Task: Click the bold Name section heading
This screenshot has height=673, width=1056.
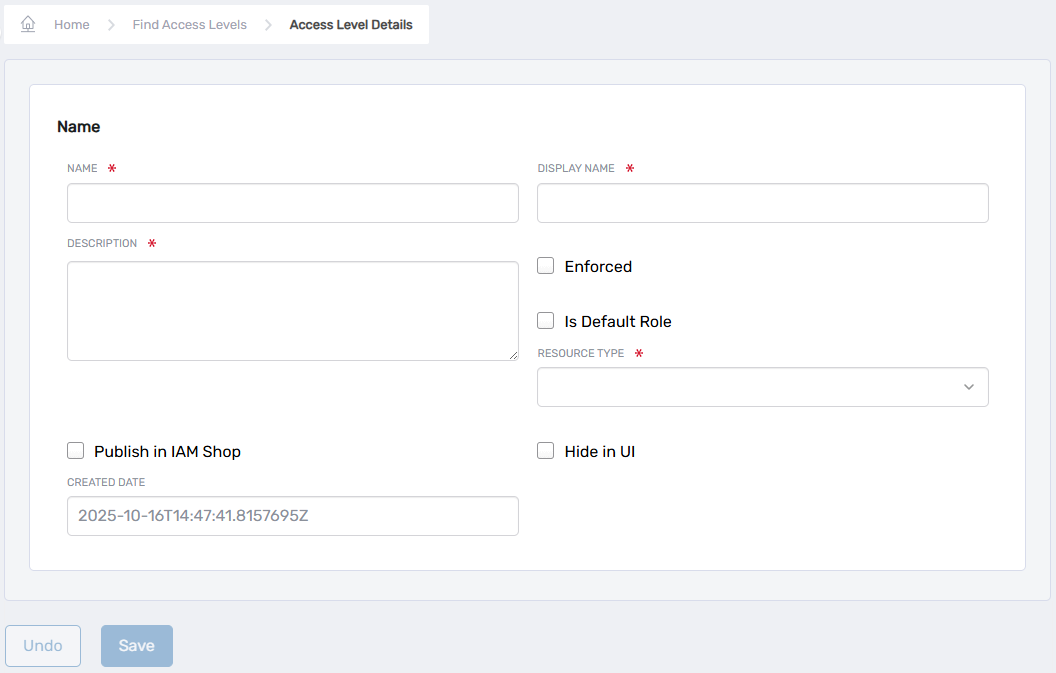Action: tap(79, 127)
